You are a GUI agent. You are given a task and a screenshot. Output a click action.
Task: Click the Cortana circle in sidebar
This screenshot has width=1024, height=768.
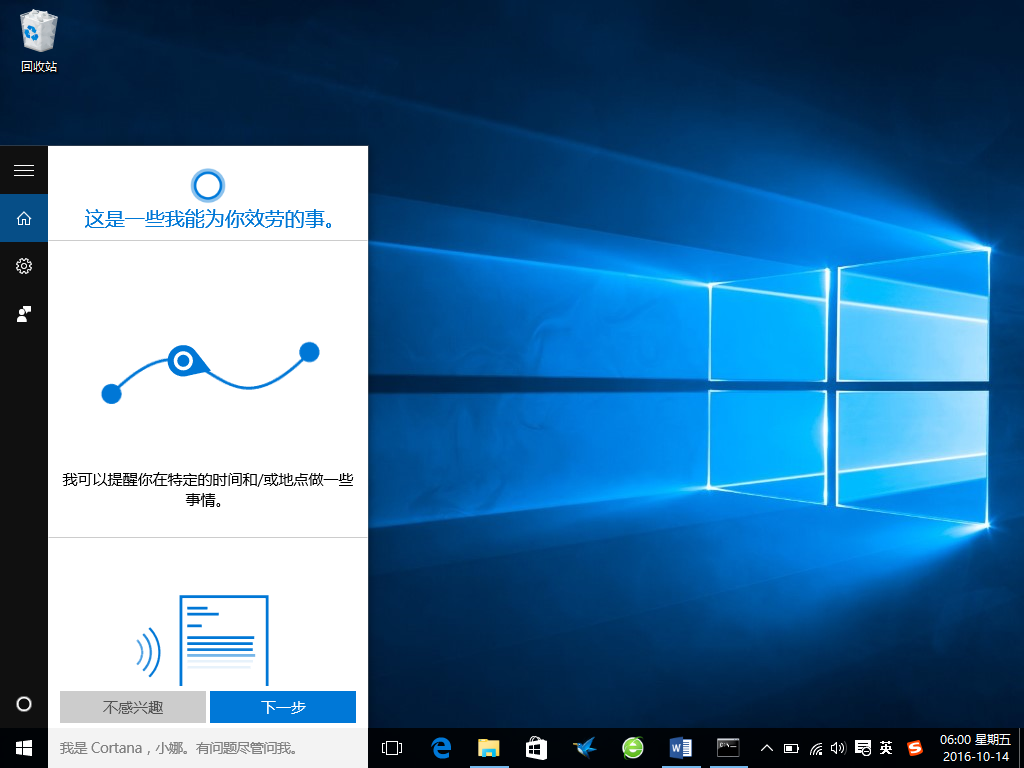coord(24,704)
